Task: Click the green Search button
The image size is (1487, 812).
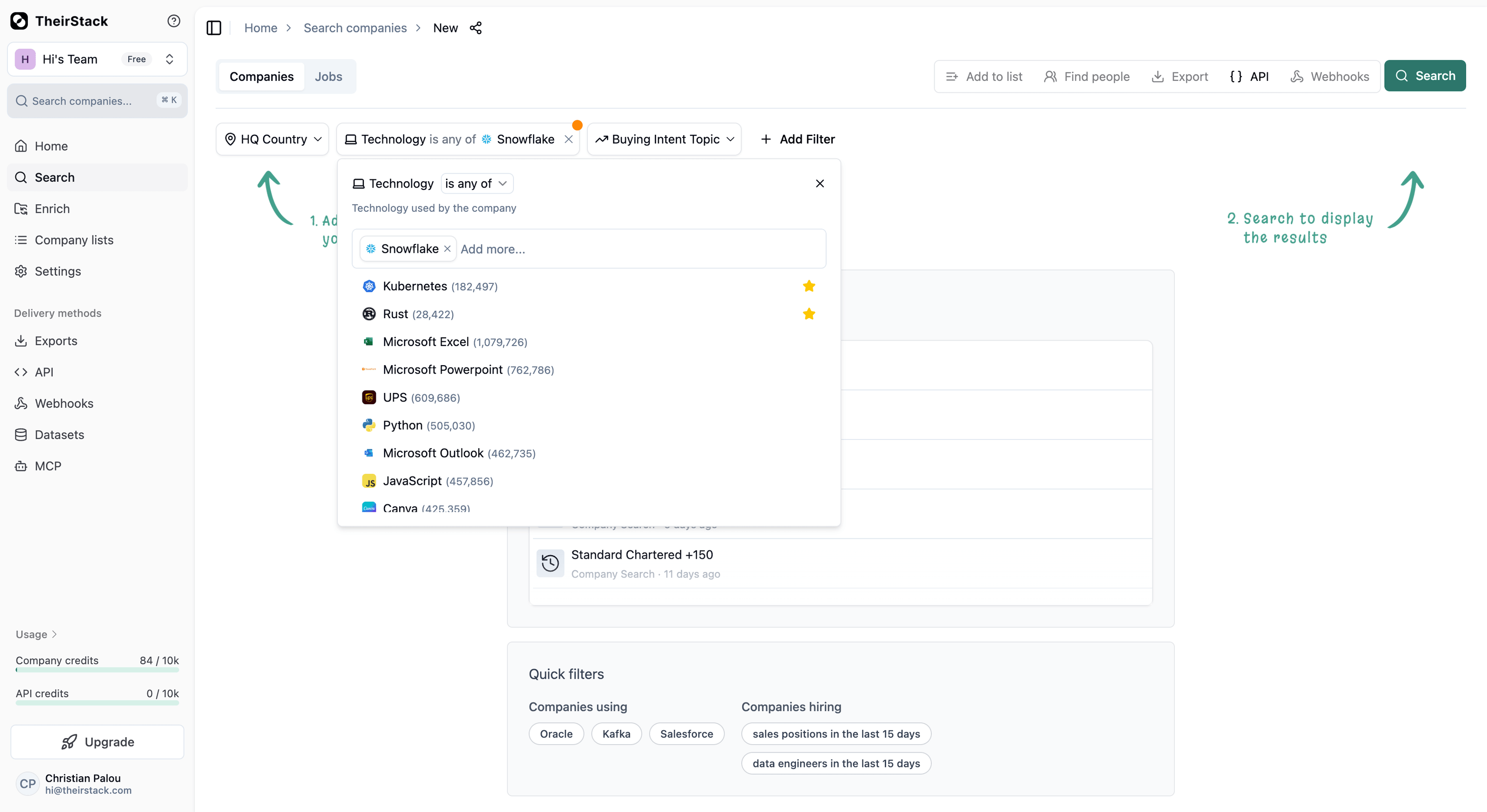Action: (1425, 76)
